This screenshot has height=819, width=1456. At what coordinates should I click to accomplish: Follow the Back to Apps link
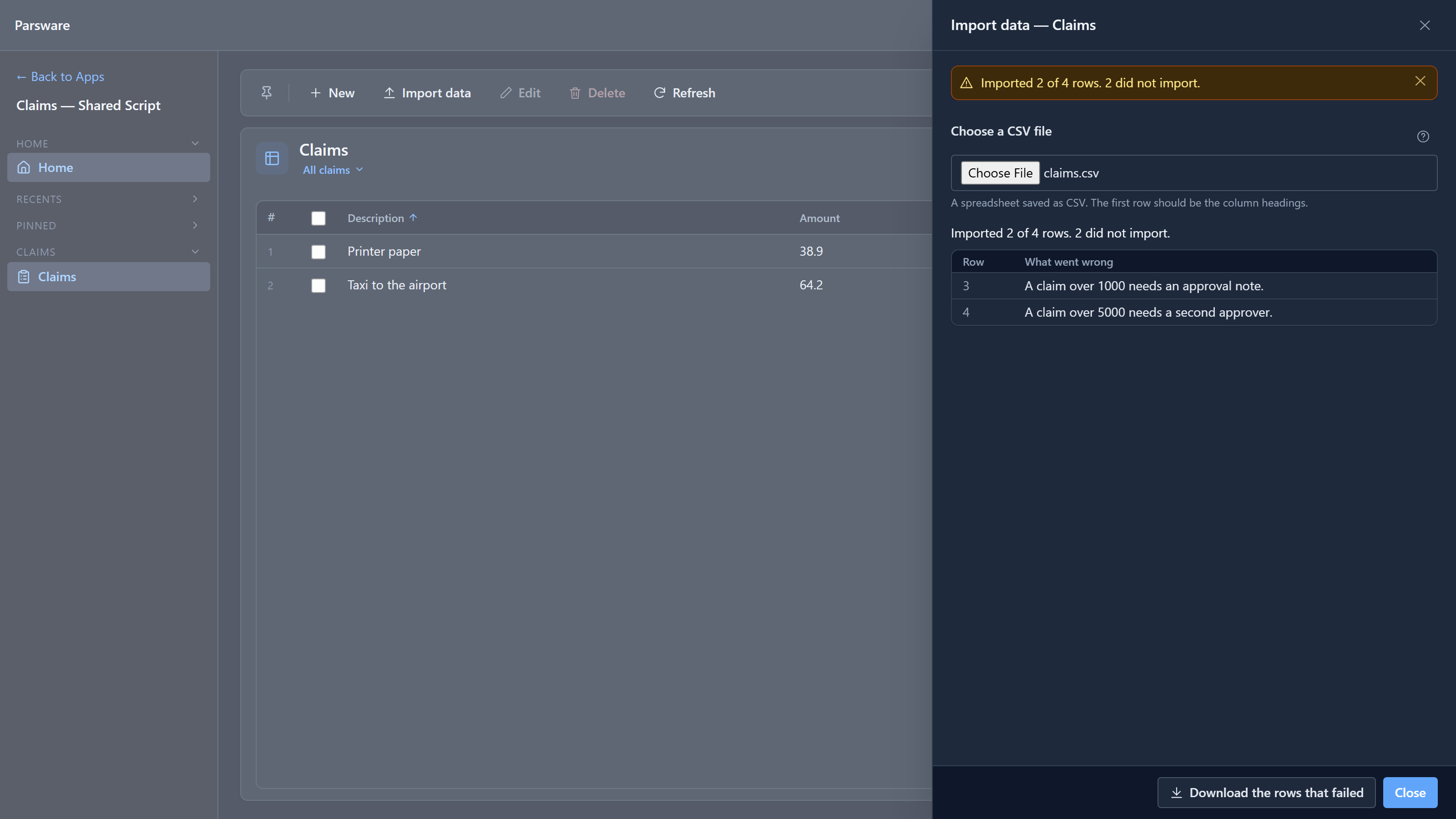(60, 76)
